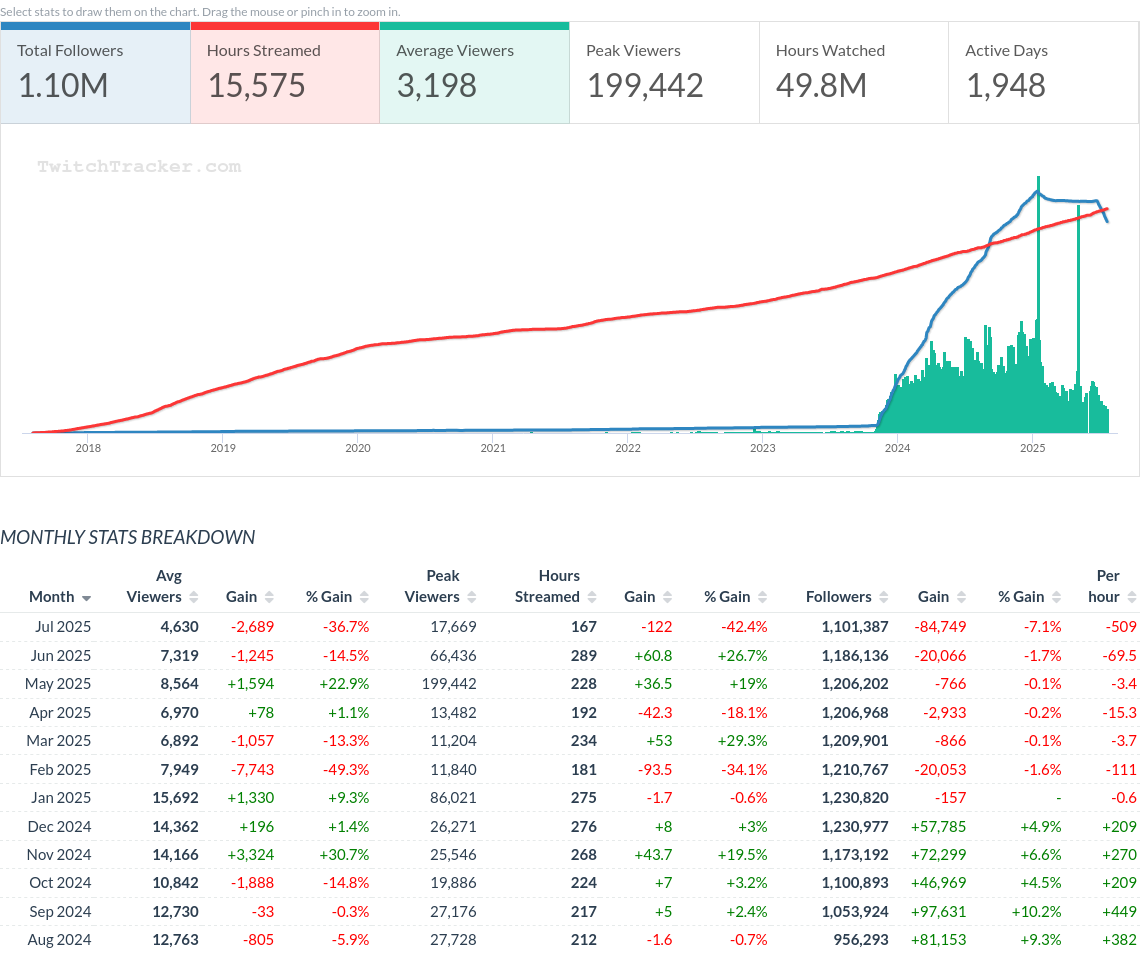Sort by the Gain column right of Followers

point(961,597)
